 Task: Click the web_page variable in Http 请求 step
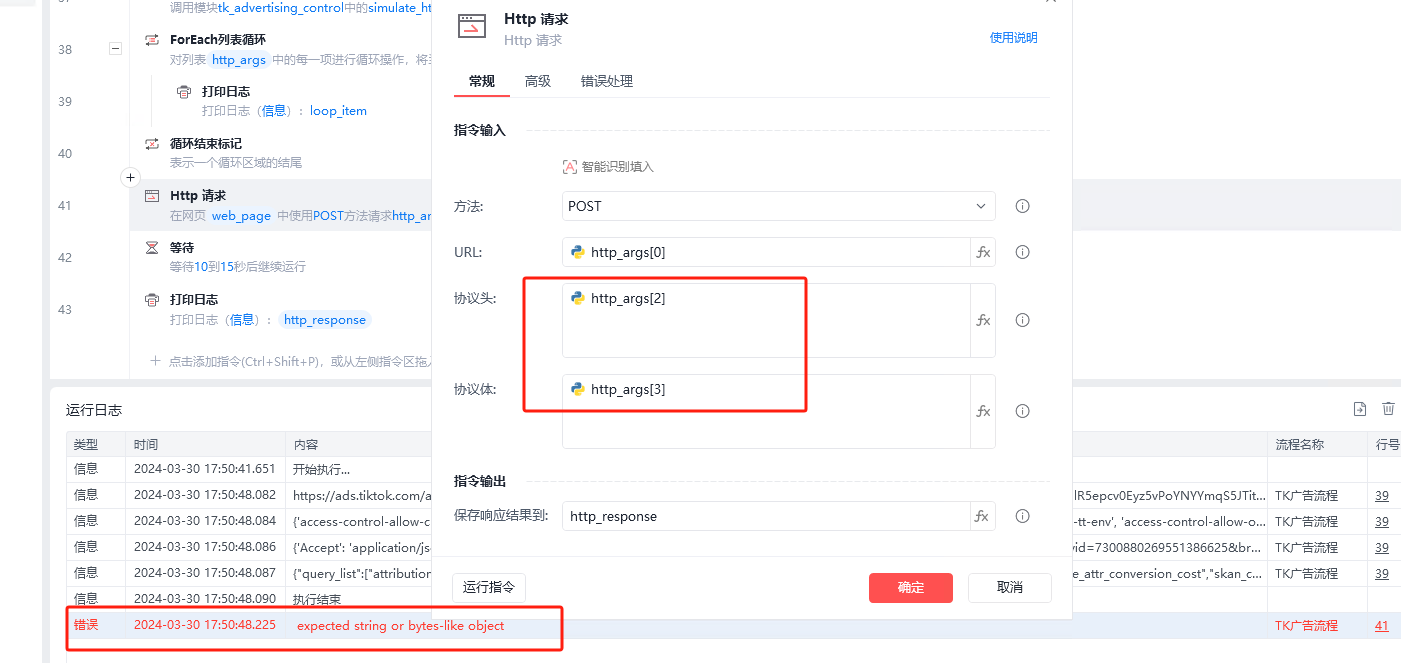click(241, 216)
